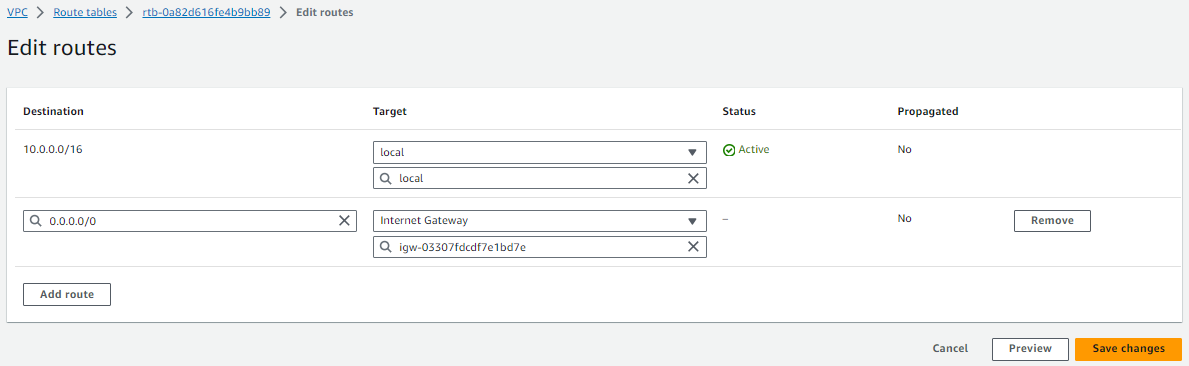Click the Target column header
1189x366 pixels.
tap(390, 111)
